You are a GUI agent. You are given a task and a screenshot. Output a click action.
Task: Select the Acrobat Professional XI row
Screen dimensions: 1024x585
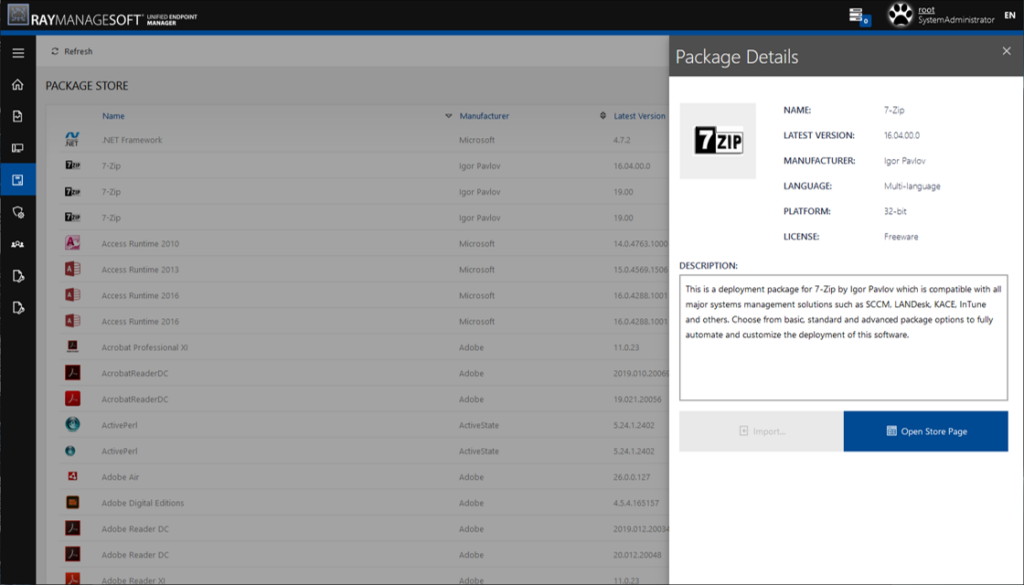click(x=357, y=347)
